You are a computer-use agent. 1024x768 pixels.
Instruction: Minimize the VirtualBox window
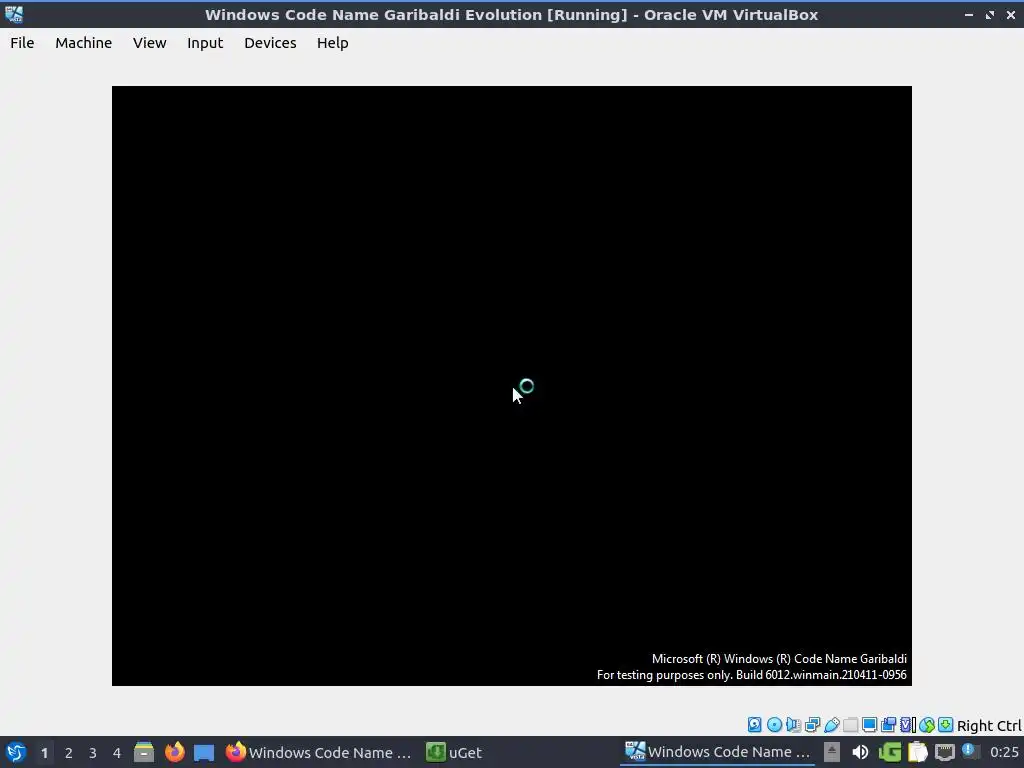coord(968,14)
